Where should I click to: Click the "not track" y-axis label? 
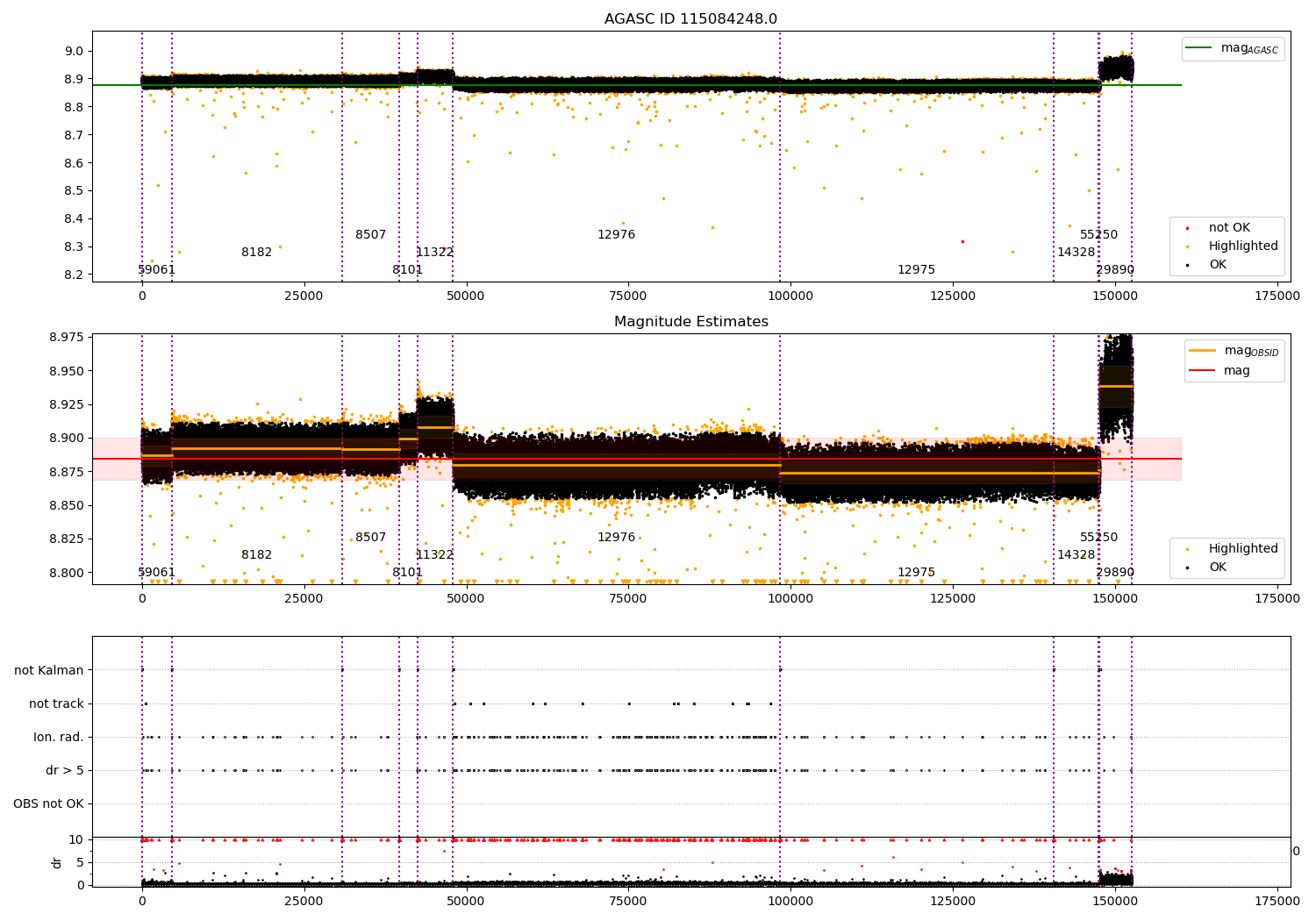(x=56, y=703)
